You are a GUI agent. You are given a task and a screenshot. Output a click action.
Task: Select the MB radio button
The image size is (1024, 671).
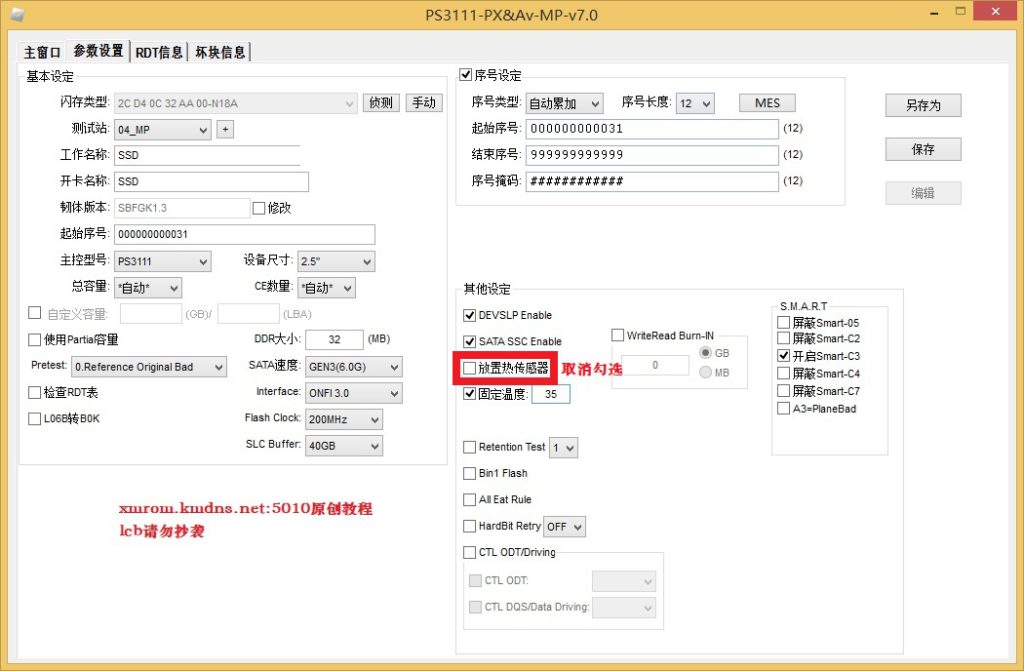(706, 372)
